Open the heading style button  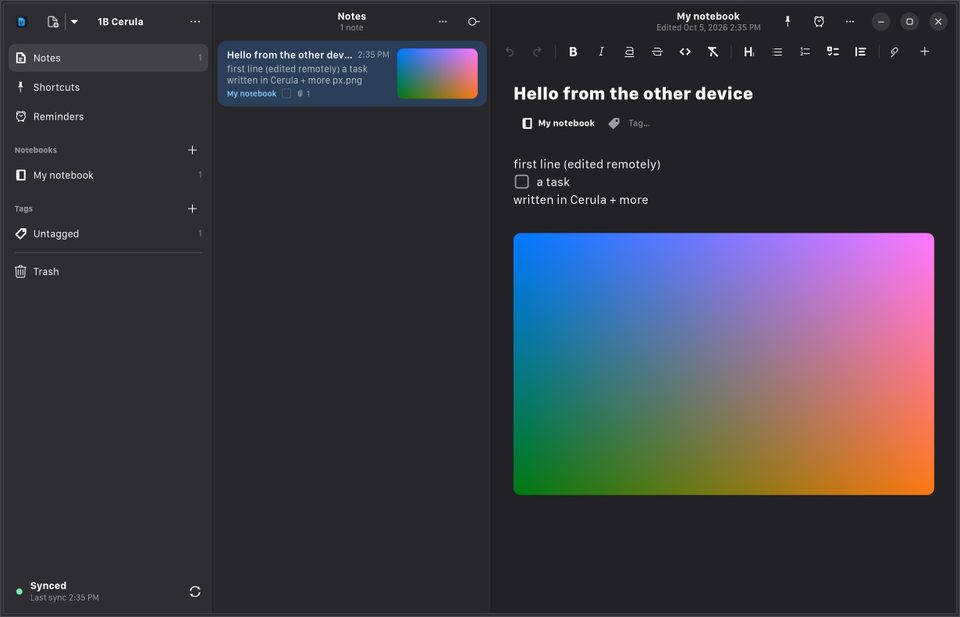[x=749, y=52]
